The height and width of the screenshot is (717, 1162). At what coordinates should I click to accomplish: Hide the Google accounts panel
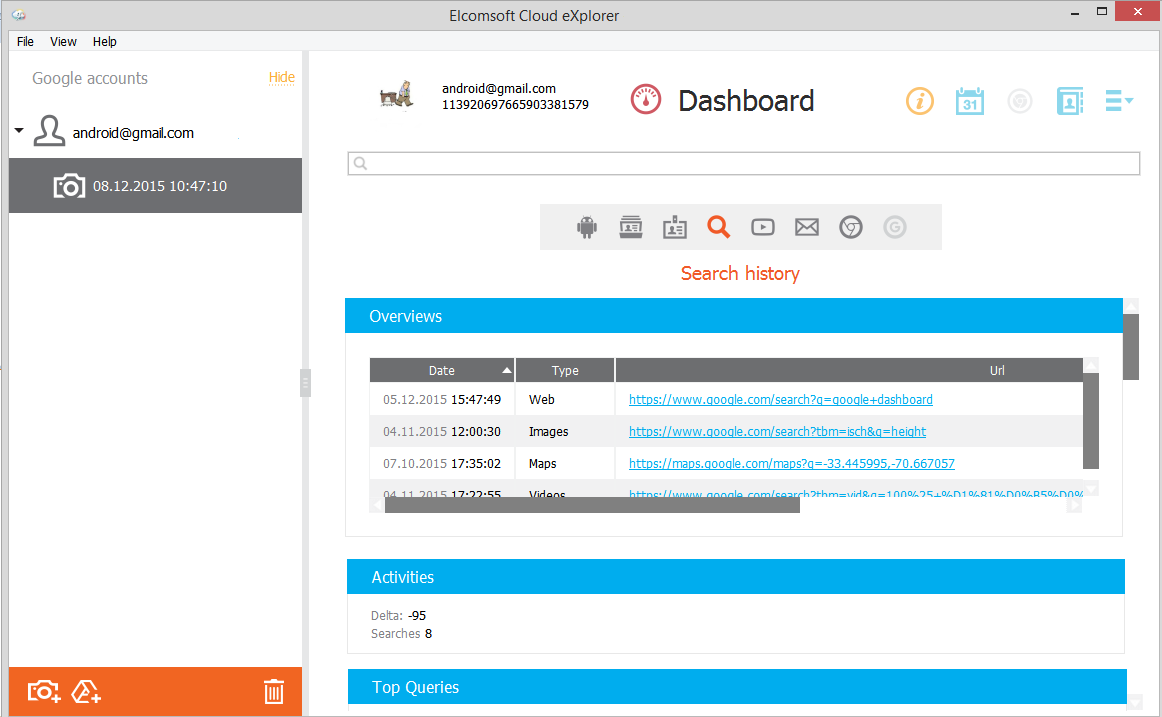point(282,77)
